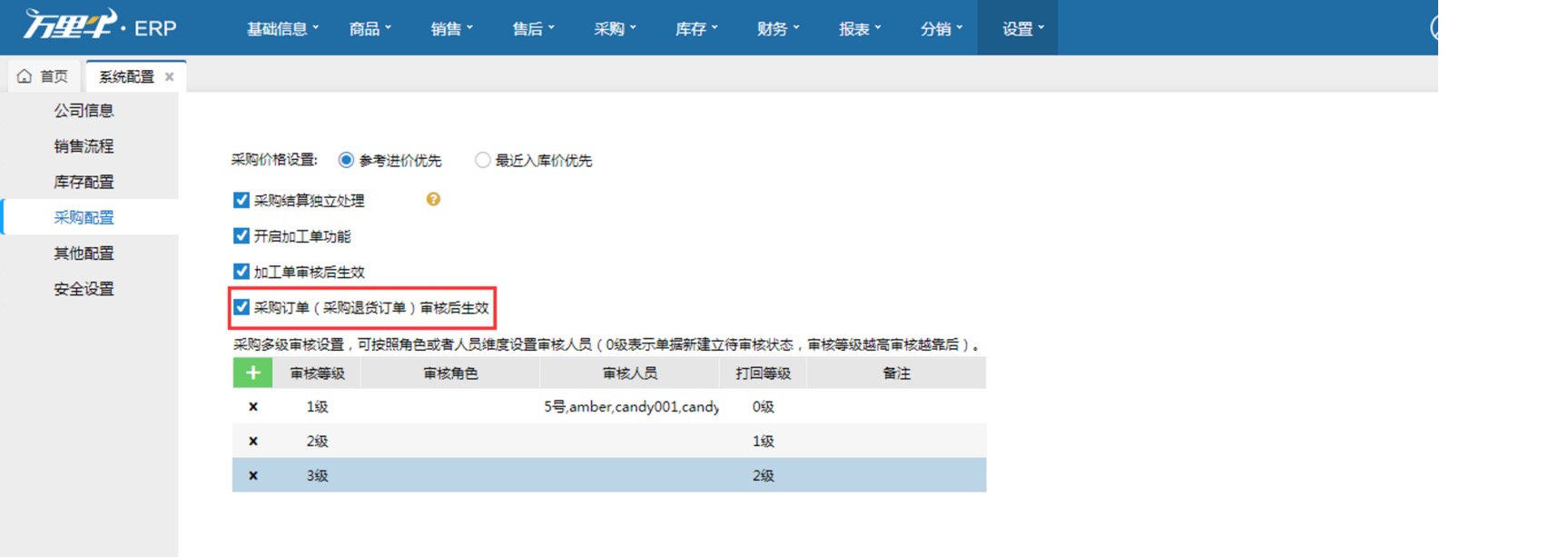Open 其他配置 in the sidebar
The width and height of the screenshot is (1568, 557).
84,254
